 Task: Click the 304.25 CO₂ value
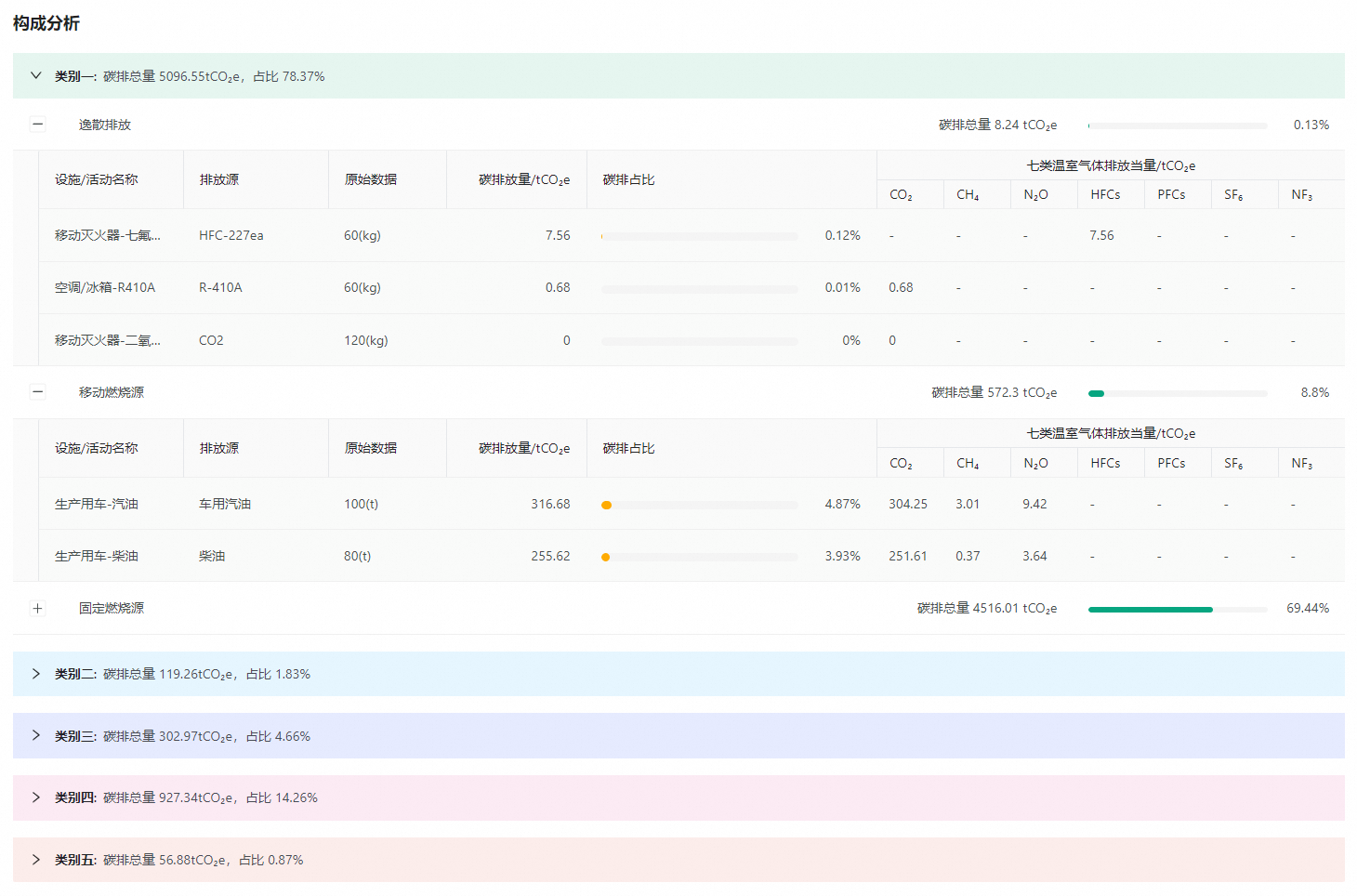coord(908,504)
